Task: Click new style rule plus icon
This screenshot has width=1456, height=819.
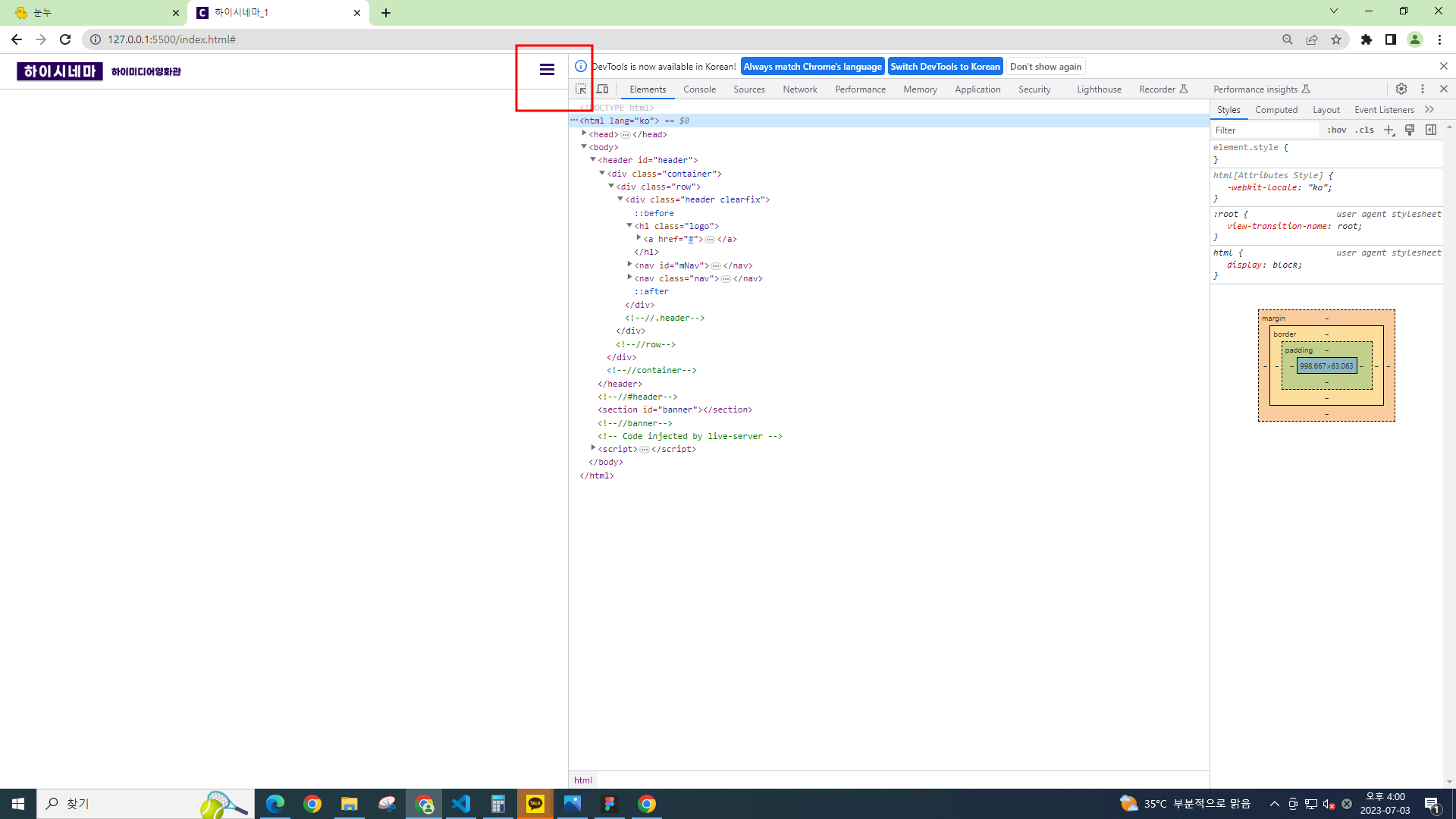Action: tap(1389, 130)
